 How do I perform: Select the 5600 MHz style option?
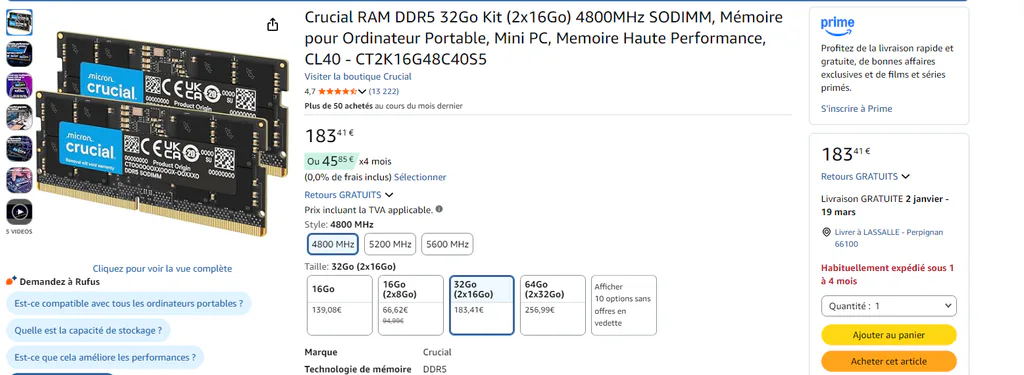447,244
